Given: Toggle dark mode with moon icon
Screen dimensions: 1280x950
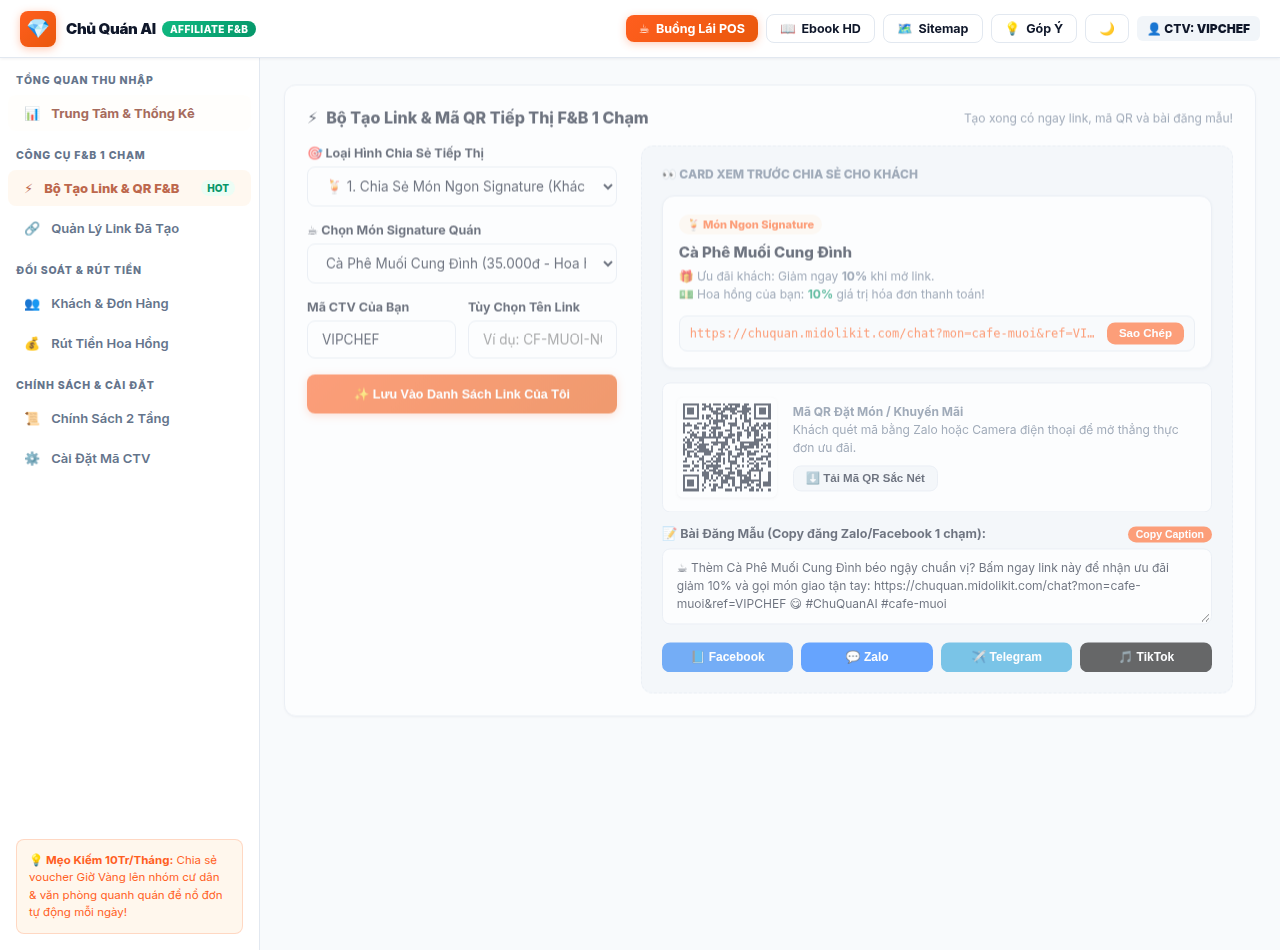Looking at the screenshot, I should click(x=1107, y=29).
